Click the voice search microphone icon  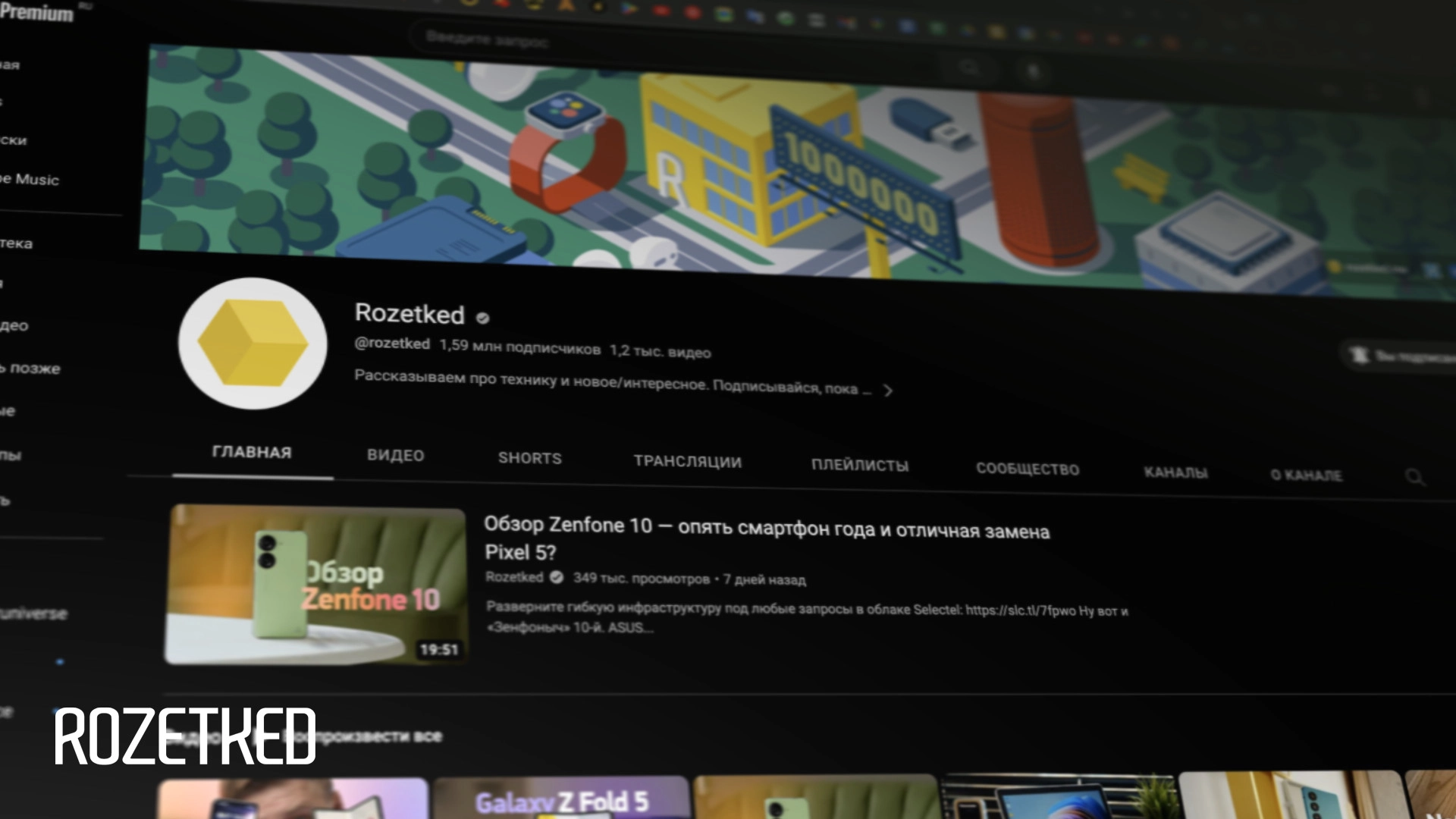coord(1032,72)
